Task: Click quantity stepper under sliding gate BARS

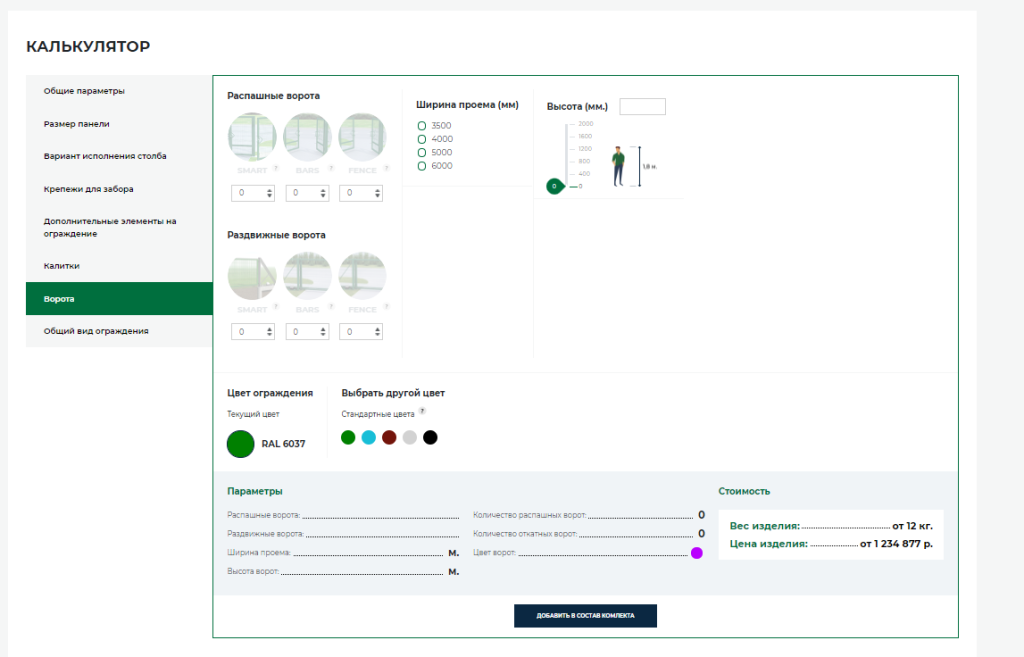Action: point(307,332)
